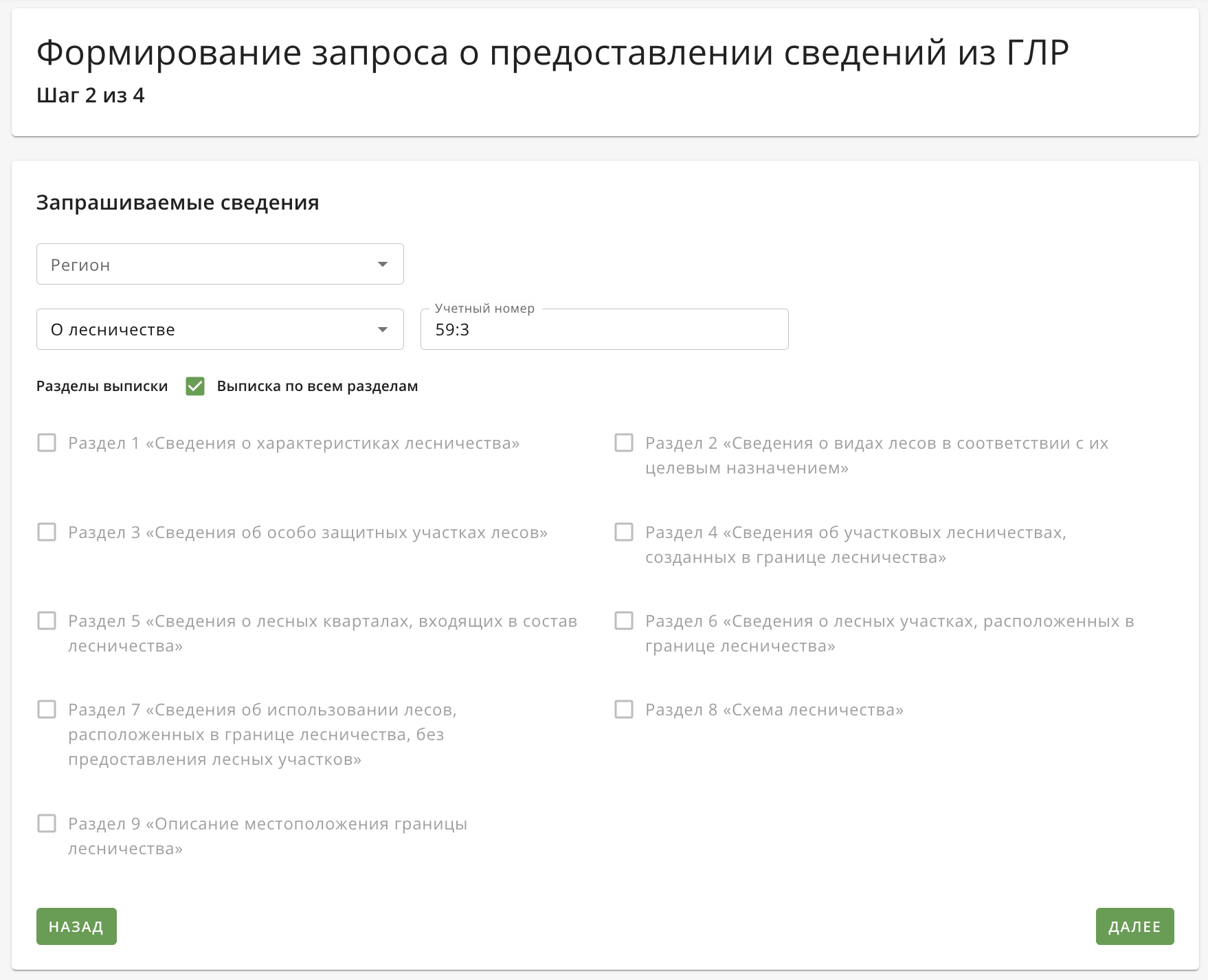Click the arrow icon of О лесничестве
Image resolution: width=1208 pixels, height=980 pixels.
pyautogui.click(x=383, y=330)
